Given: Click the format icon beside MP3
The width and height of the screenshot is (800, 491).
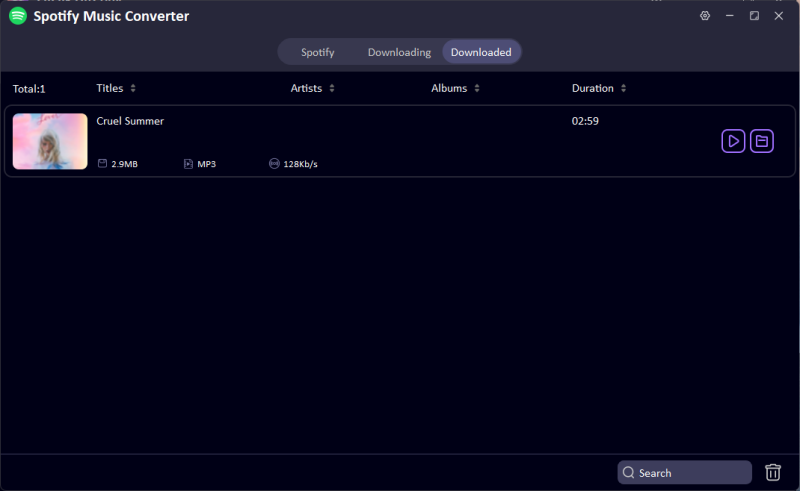Looking at the screenshot, I should pos(188,163).
